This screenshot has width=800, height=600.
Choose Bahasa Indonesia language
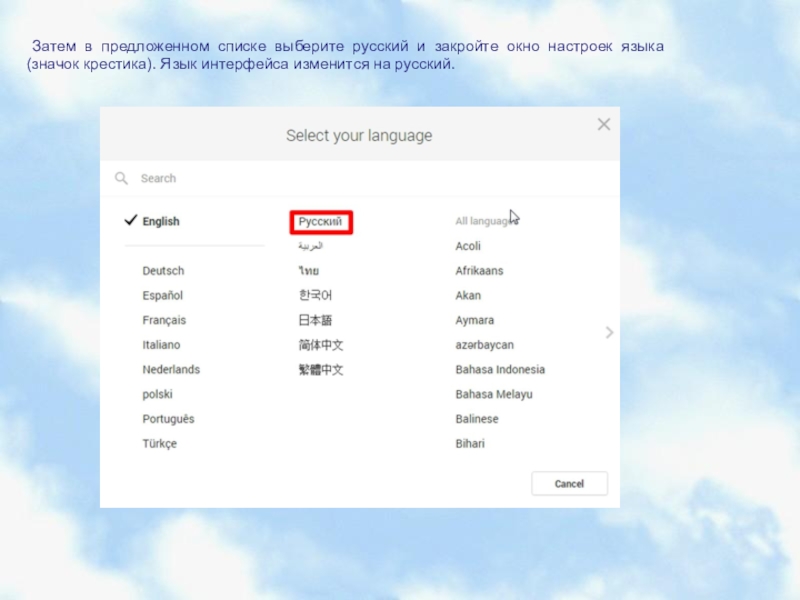click(500, 370)
